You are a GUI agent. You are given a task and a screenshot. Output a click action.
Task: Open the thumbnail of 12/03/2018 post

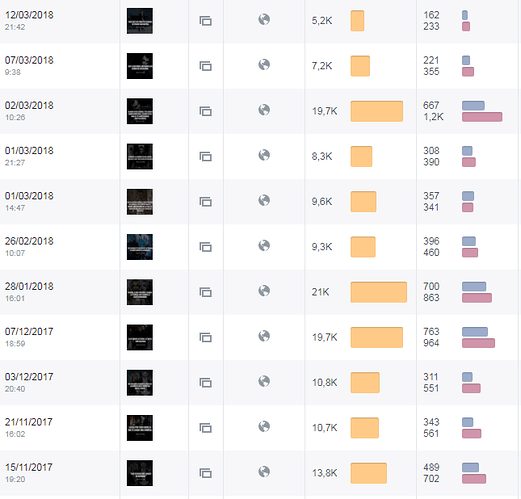[140, 21]
